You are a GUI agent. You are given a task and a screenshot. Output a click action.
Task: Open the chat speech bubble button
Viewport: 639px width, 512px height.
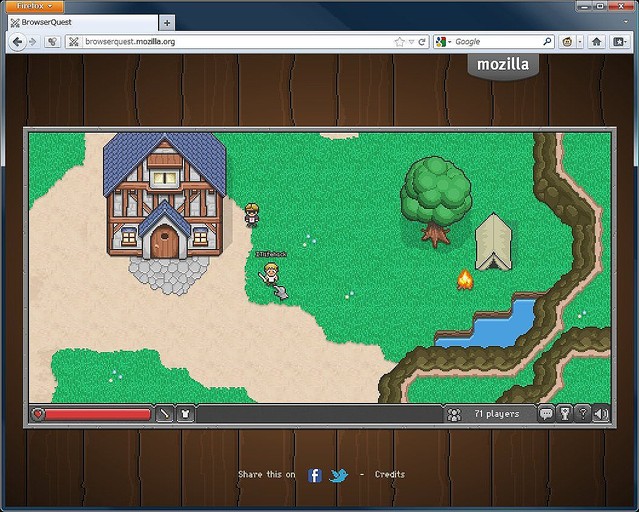pos(546,414)
